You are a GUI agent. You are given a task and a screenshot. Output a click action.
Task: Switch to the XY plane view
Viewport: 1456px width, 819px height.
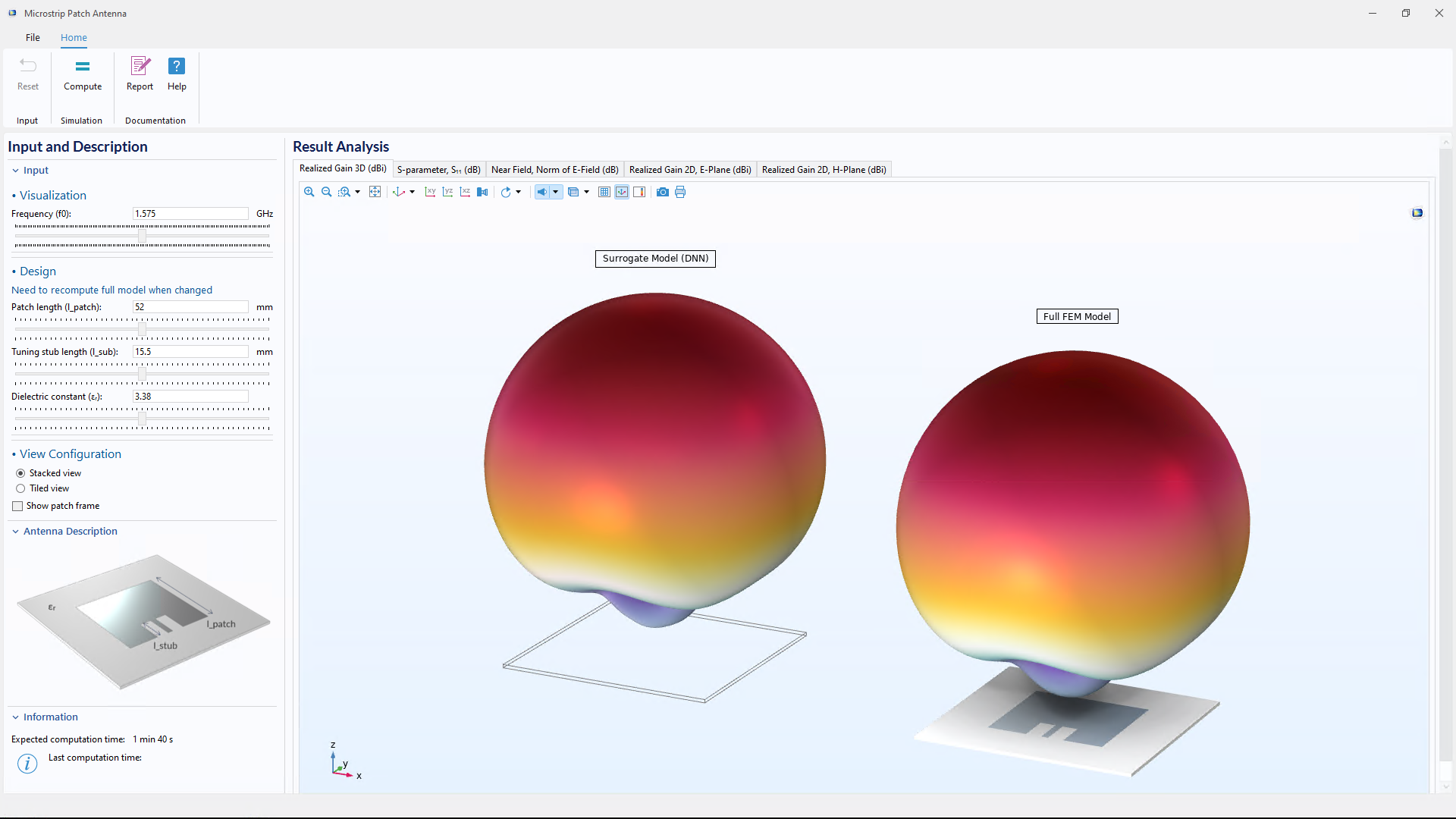click(430, 193)
